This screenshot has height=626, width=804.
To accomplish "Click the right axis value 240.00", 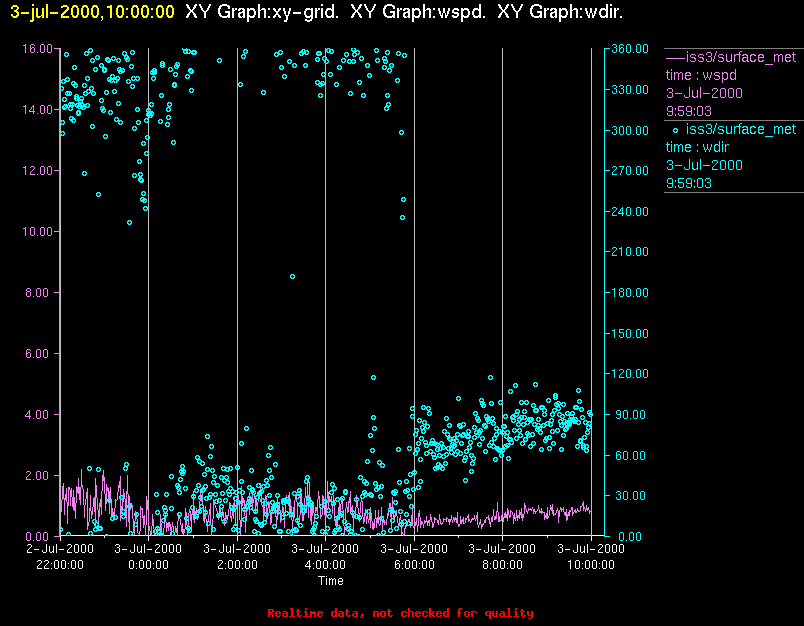I will tap(630, 211).
